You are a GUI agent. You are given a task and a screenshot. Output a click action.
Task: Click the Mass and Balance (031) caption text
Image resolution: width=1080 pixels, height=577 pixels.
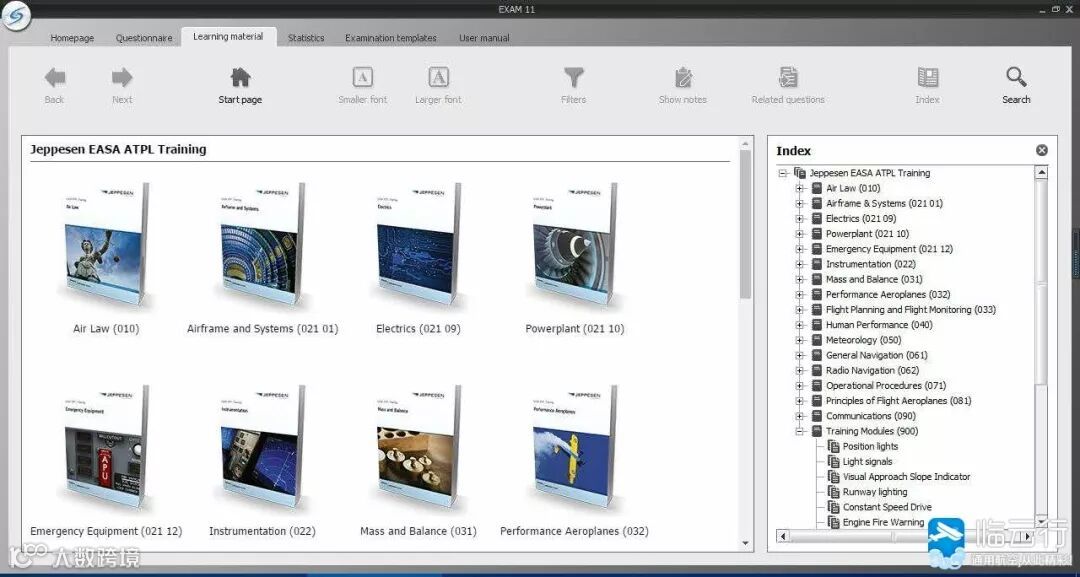point(418,531)
